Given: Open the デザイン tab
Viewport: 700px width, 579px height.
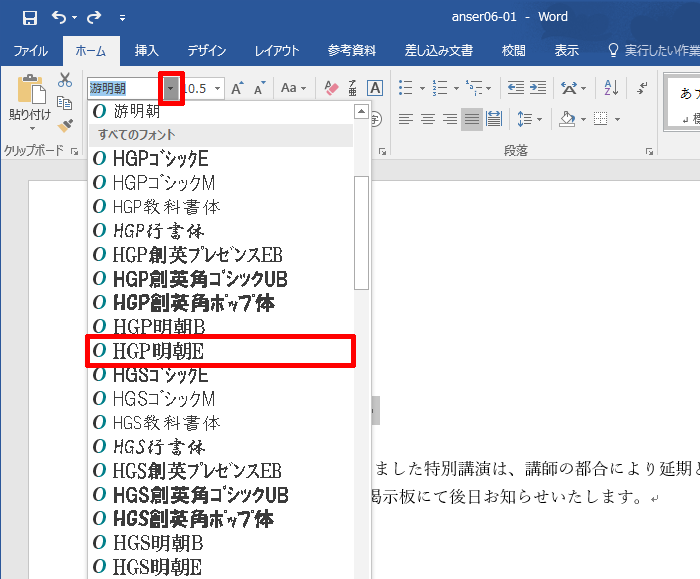Looking at the screenshot, I should pyautogui.click(x=207, y=51).
